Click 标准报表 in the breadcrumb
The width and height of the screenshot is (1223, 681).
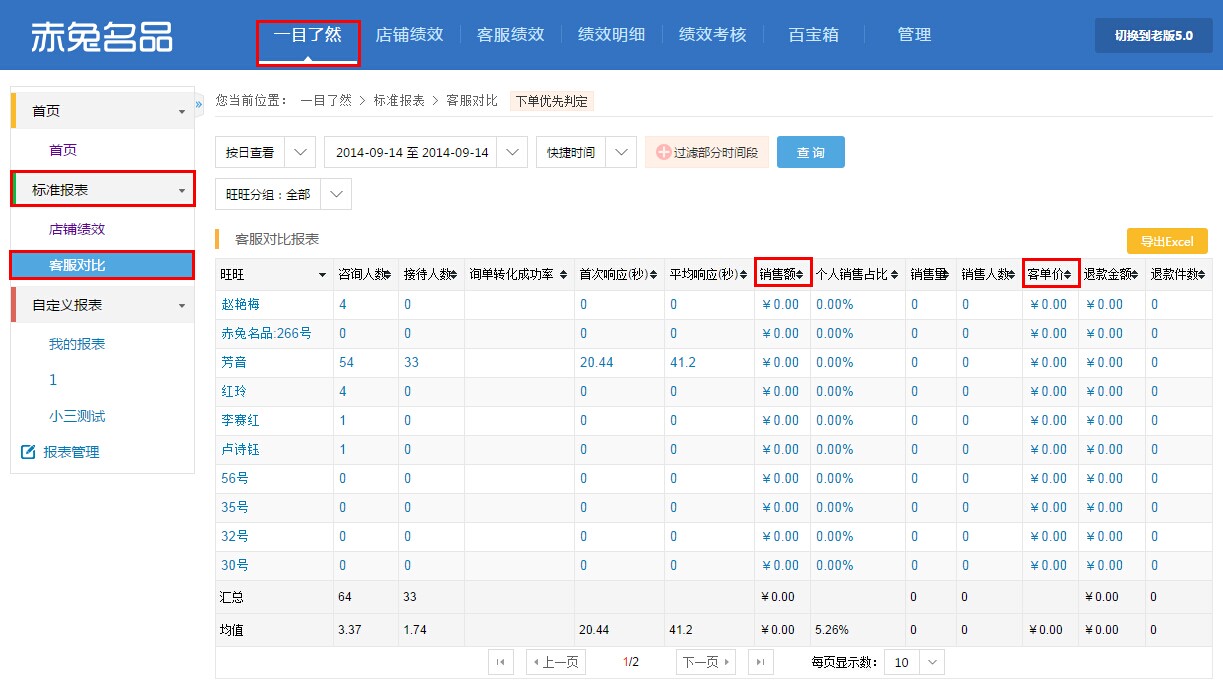coord(399,100)
